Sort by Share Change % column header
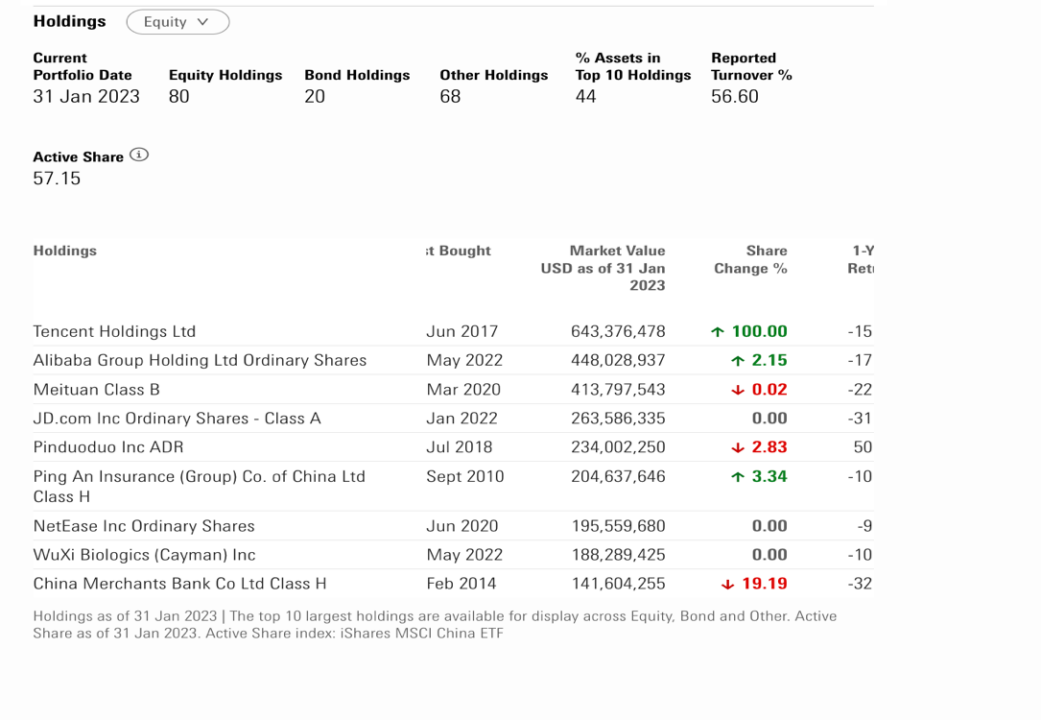 [750, 260]
